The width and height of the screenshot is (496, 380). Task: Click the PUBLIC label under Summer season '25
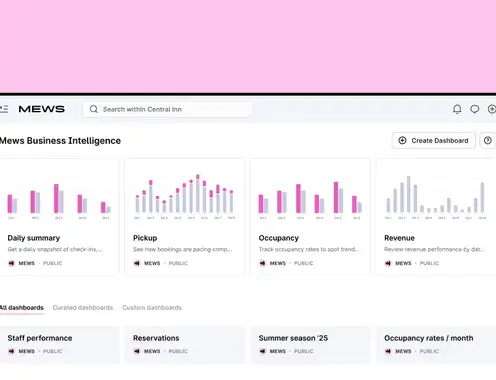304,351
